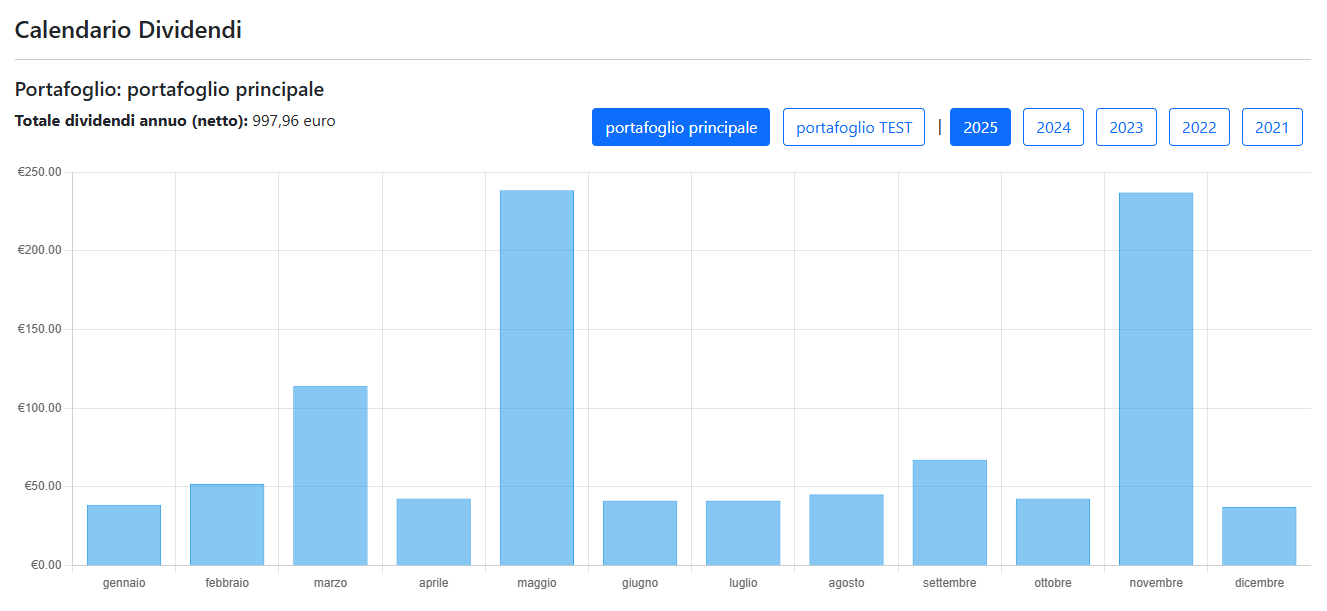Click the aprile dividend bar
The image size is (1327, 611).
tap(433, 532)
